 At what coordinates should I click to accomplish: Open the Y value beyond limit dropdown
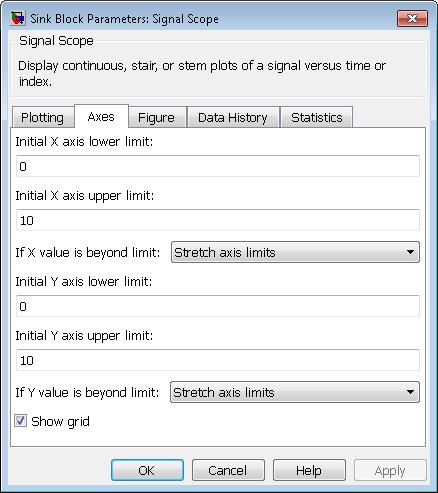coord(295,392)
